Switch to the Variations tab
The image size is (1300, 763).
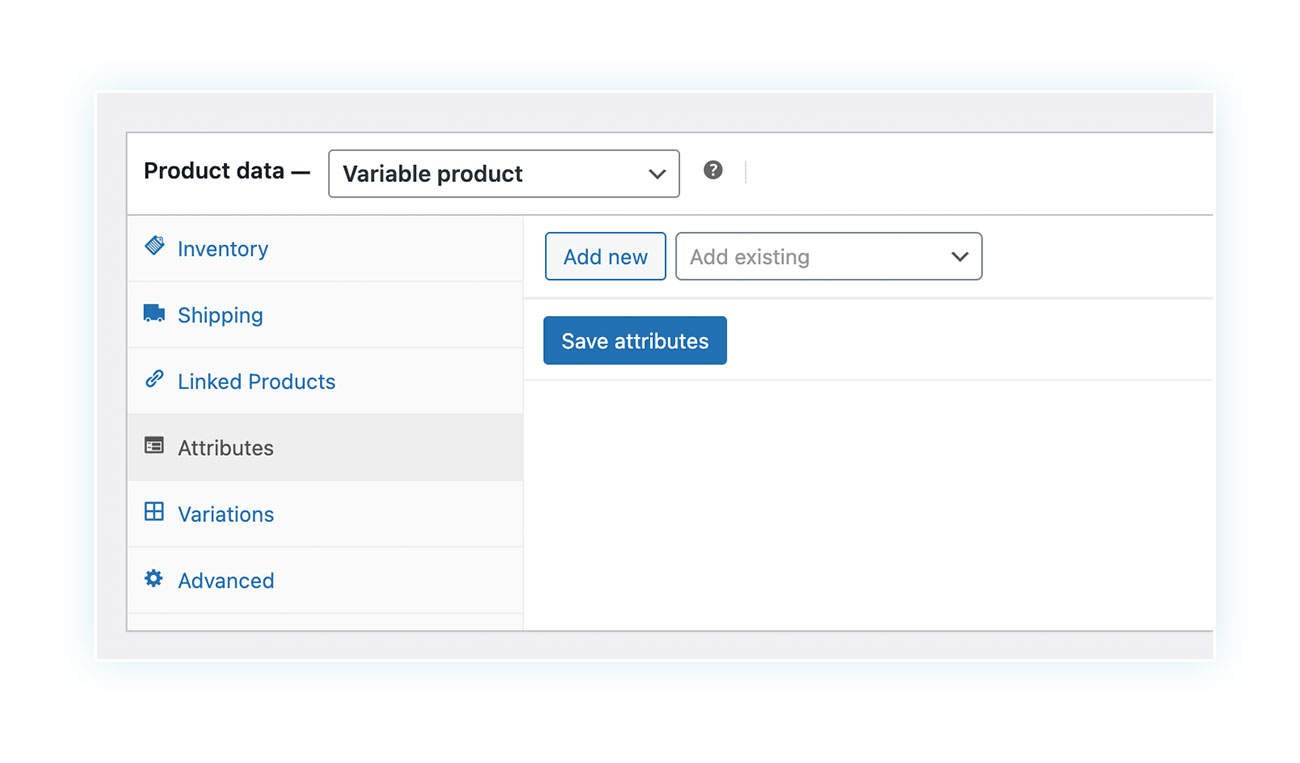click(x=325, y=514)
